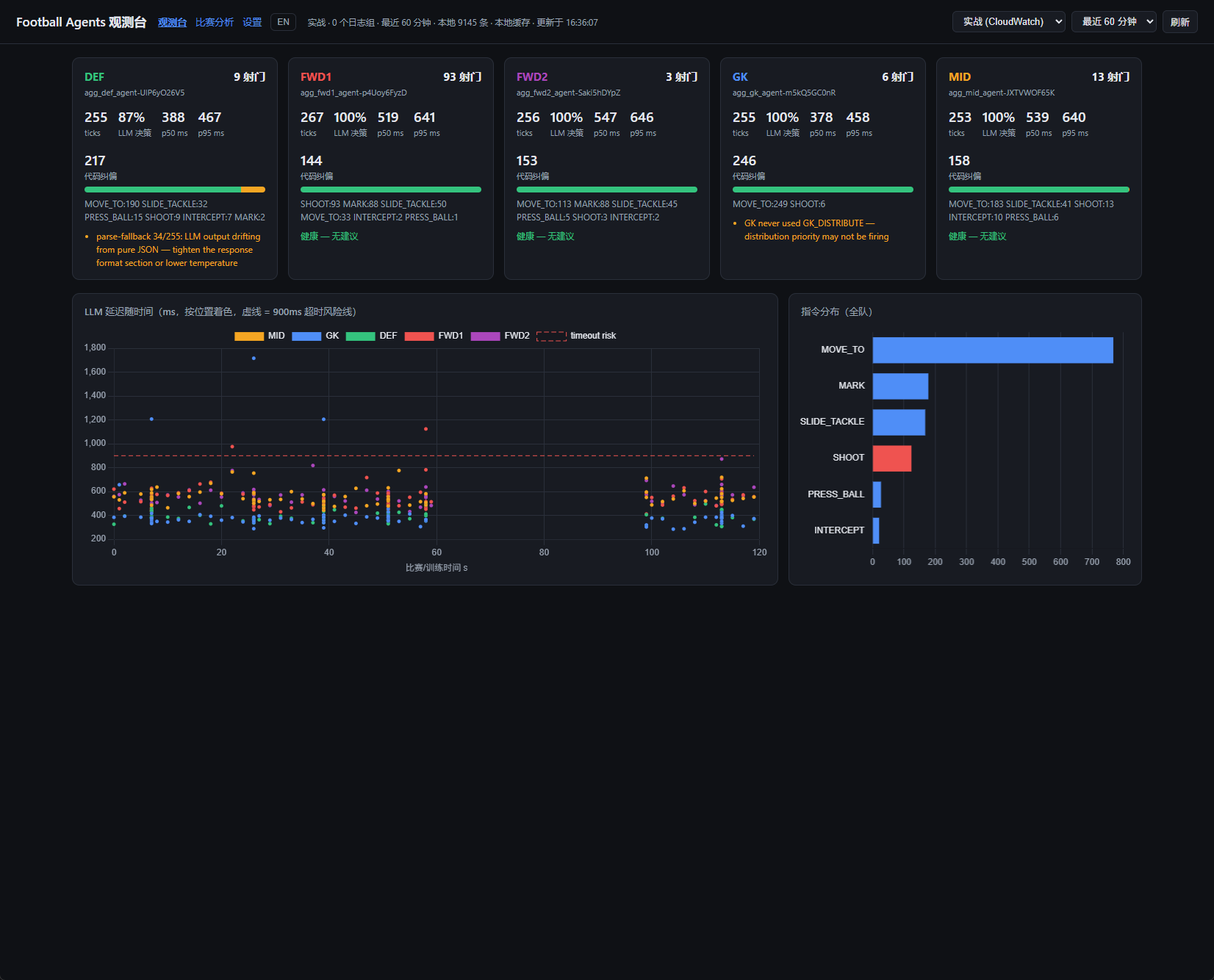Click the 13 射门 count on MID card
1214x980 pixels.
pyautogui.click(x=1110, y=77)
